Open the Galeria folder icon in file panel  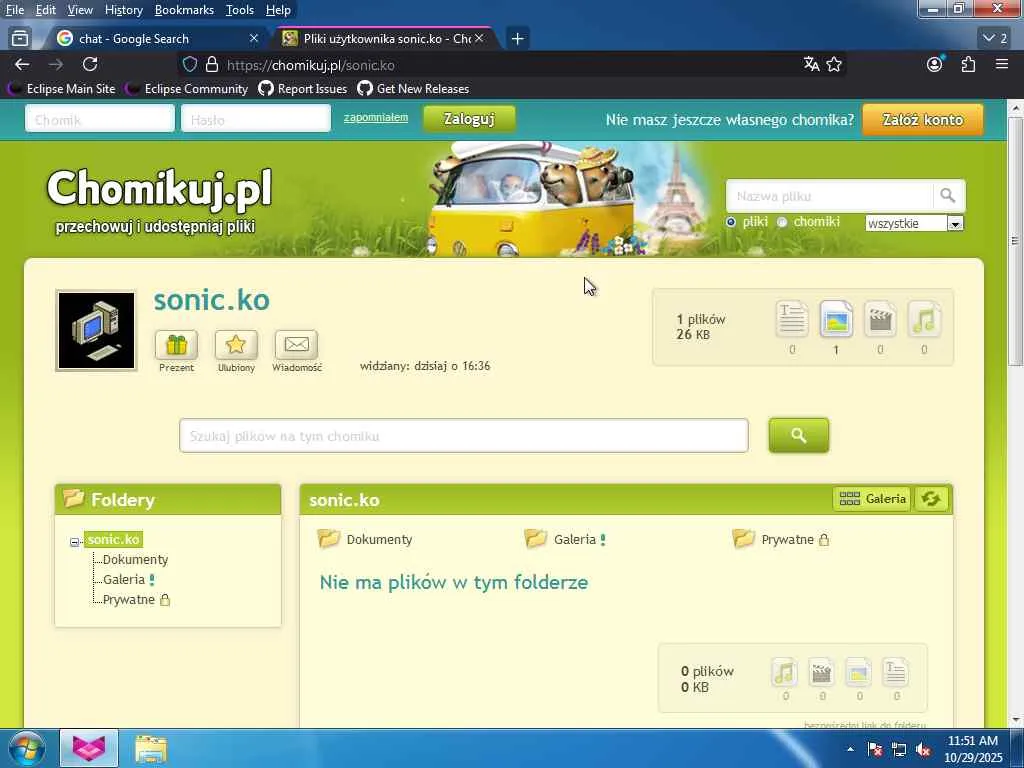(x=536, y=538)
